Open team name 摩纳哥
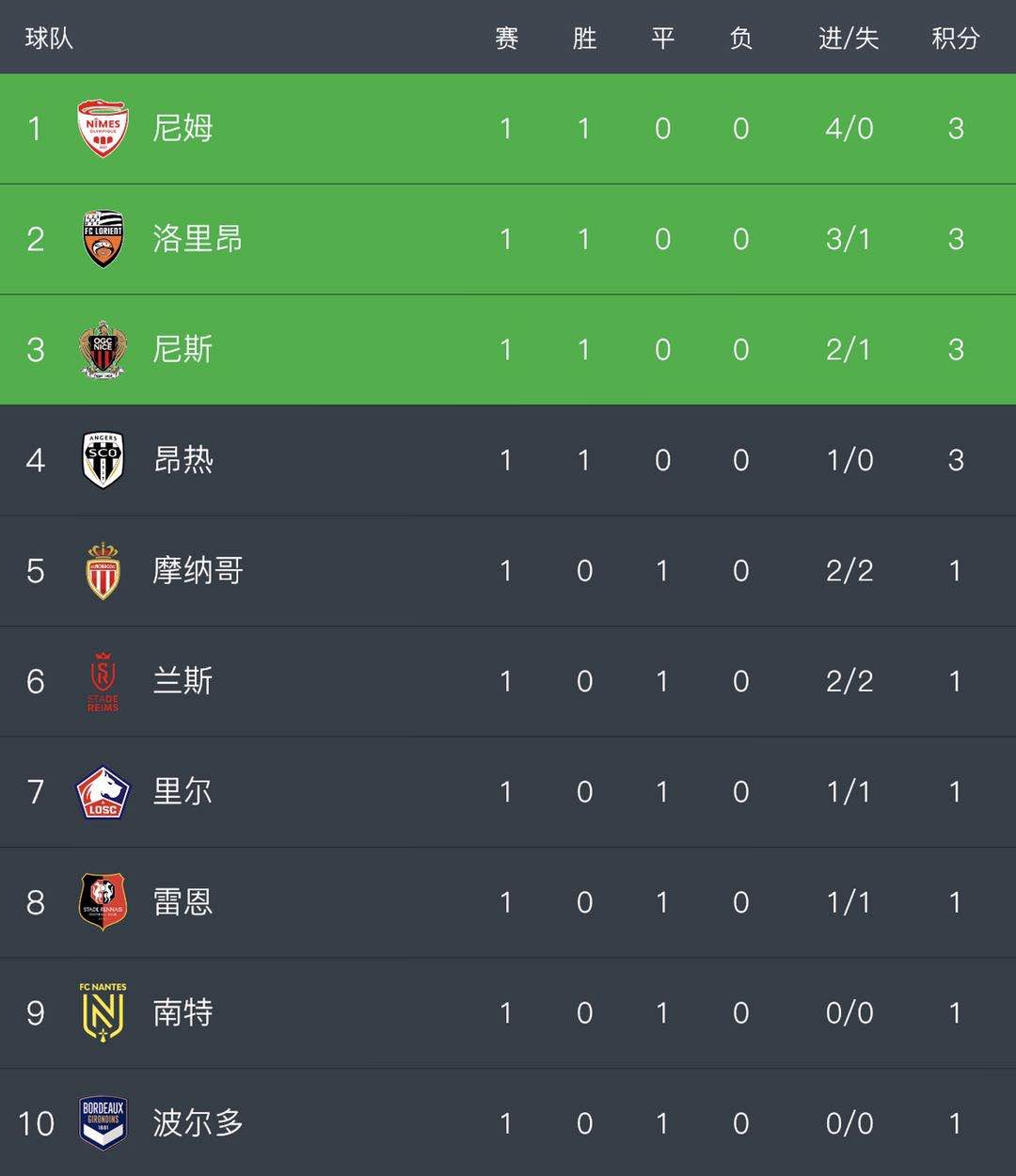Image resolution: width=1016 pixels, height=1176 pixels. tap(198, 571)
